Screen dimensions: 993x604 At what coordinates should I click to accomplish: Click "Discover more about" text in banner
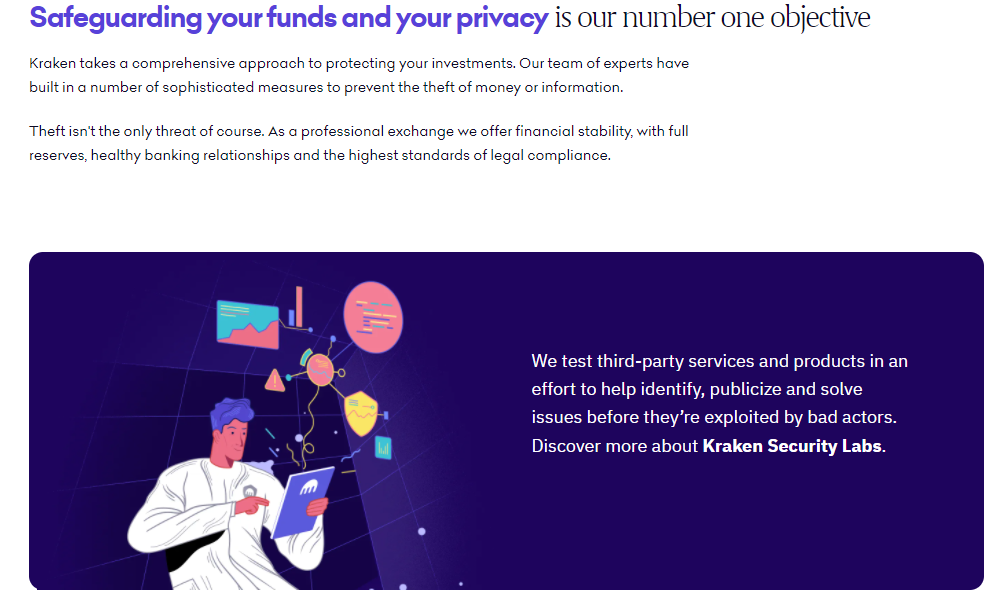click(x=614, y=446)
